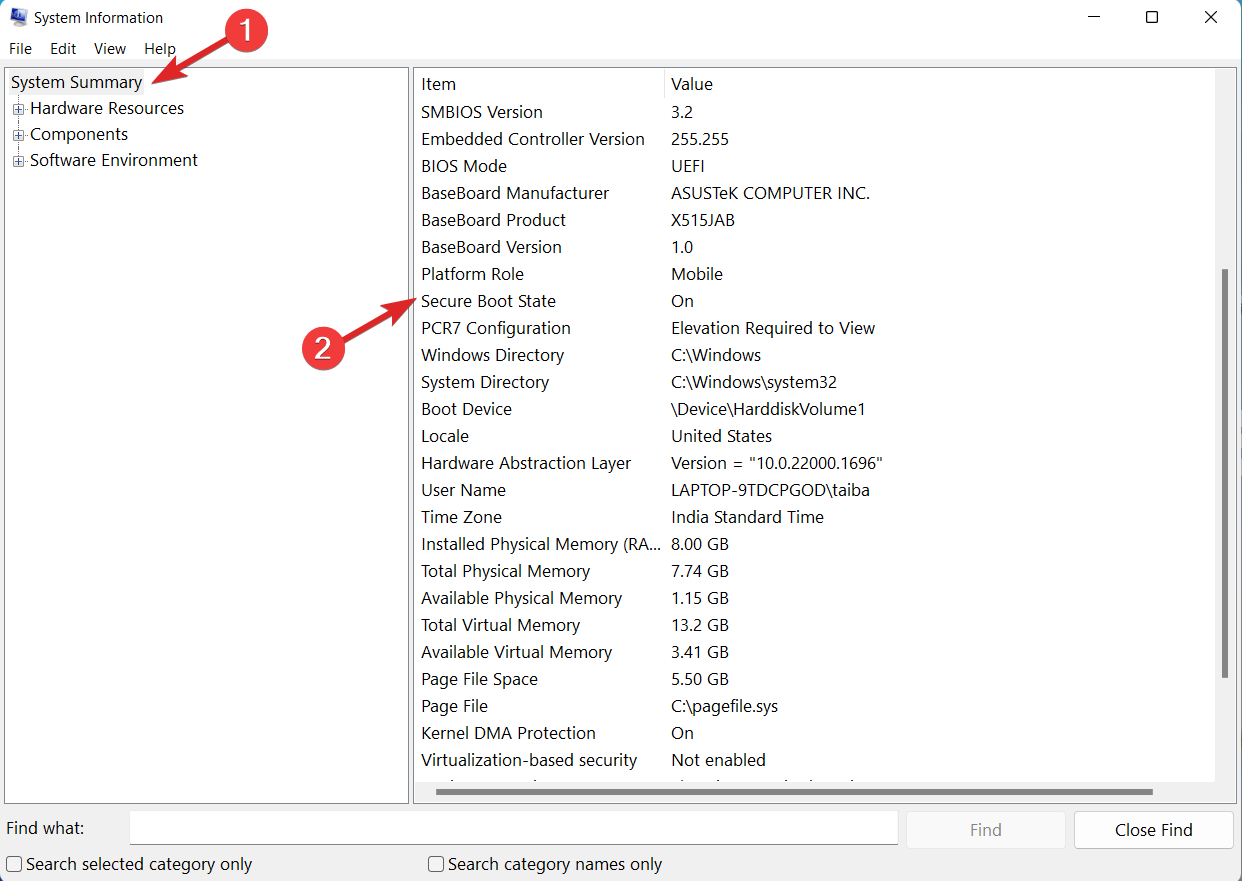Enable Search selected category only checkbox
Image resolution: width=1242 pixels, height=881 pixels.
(x=14, y=864)
